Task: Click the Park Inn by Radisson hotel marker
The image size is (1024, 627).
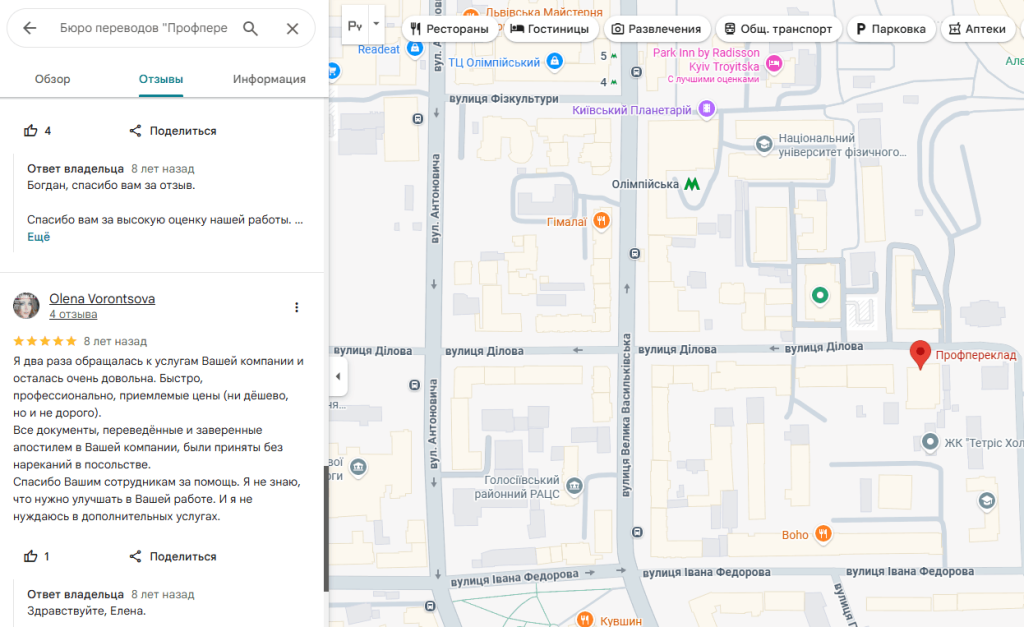Action: tap(774, 63)
